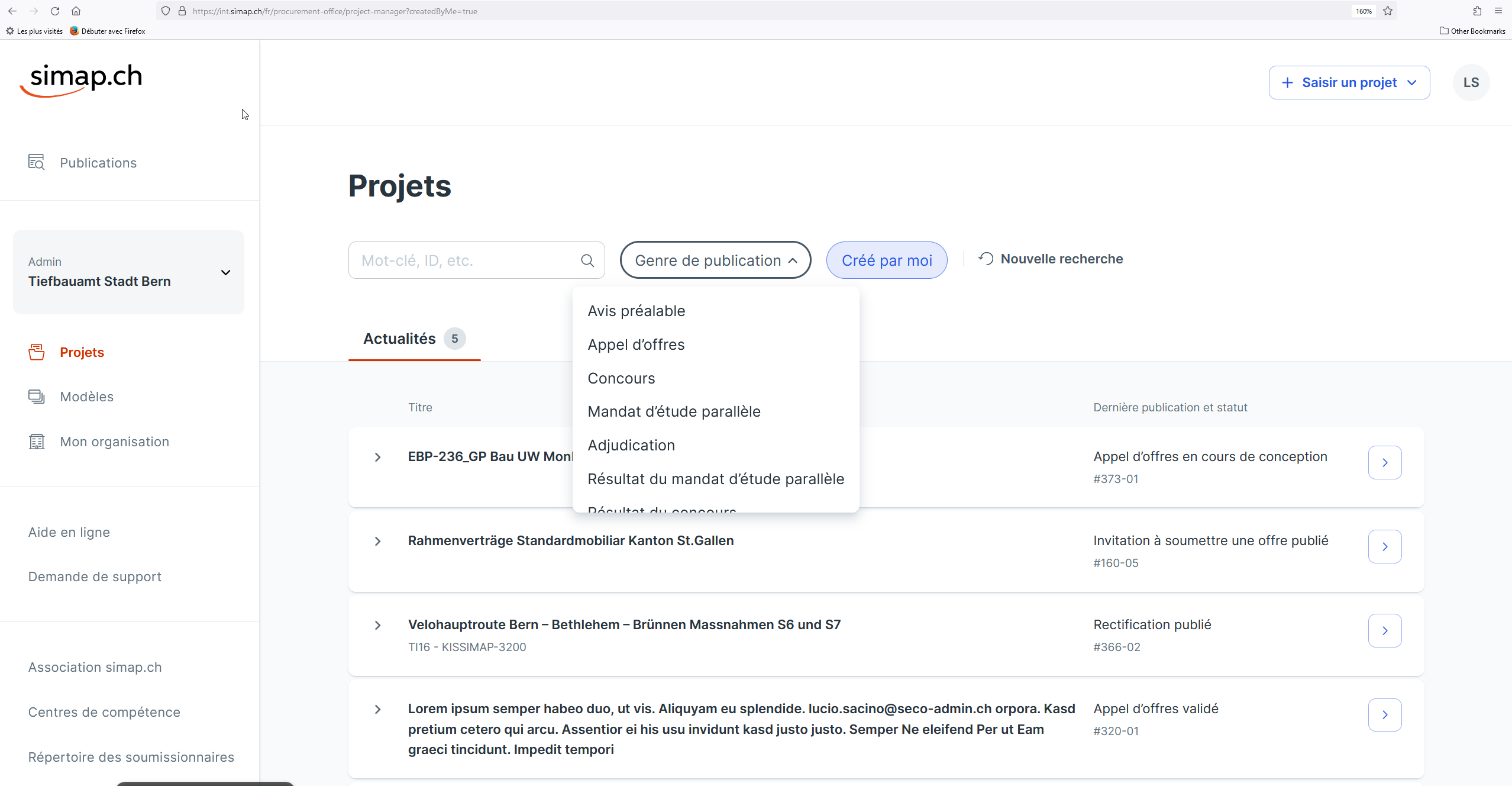
Task: Expand the Tiefbauamt Stadt Bern organisation selector
Action: (x=225, y=272)
